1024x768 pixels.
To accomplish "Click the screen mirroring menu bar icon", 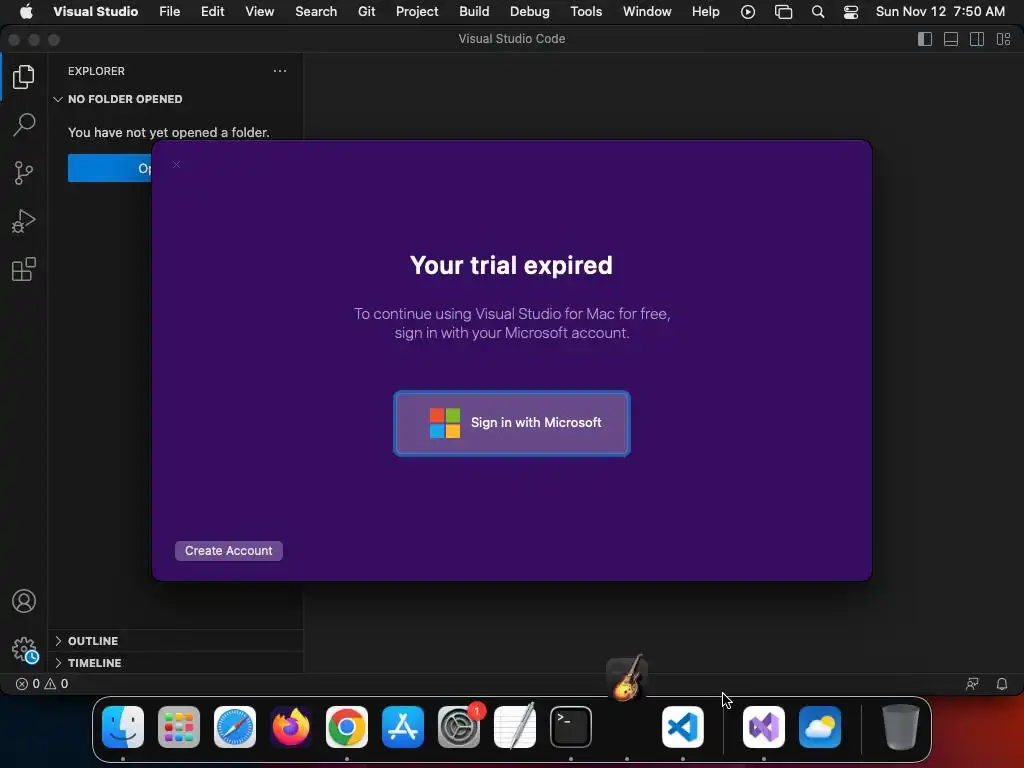I will 783,12.
